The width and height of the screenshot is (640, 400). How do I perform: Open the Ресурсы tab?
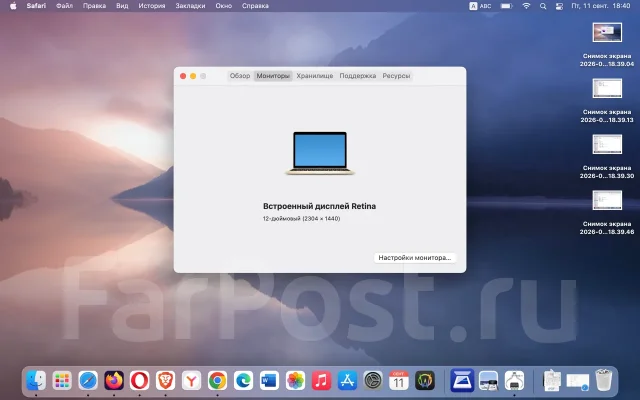396,76
